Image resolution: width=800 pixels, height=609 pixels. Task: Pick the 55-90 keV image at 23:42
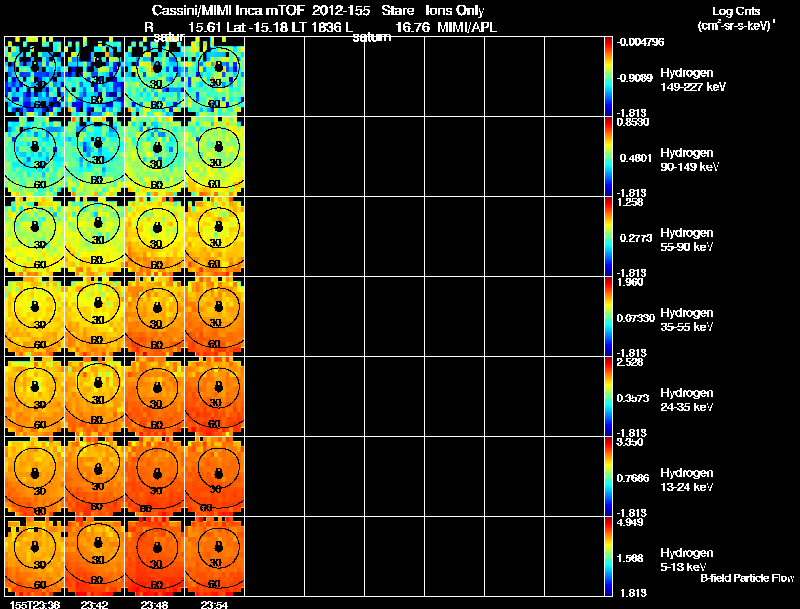94,236
